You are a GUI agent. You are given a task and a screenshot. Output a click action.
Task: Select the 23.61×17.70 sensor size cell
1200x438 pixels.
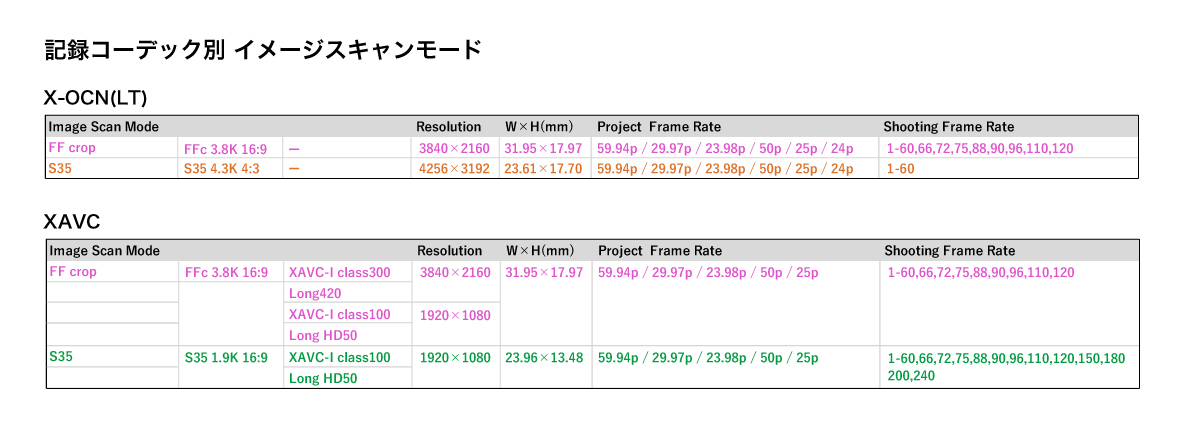pyautogui.click(x=544, y=169)
